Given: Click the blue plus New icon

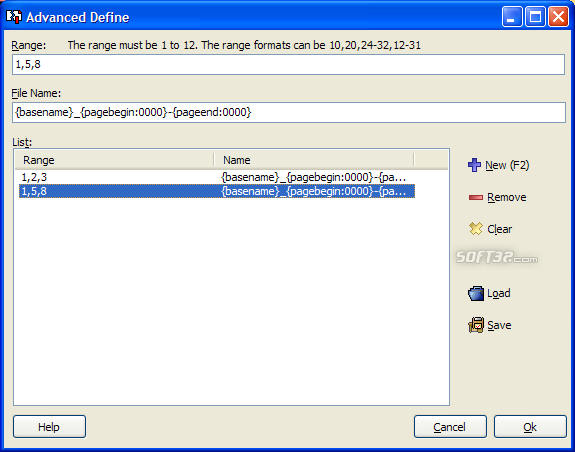Looking at the screenshot, I should 474,165.
